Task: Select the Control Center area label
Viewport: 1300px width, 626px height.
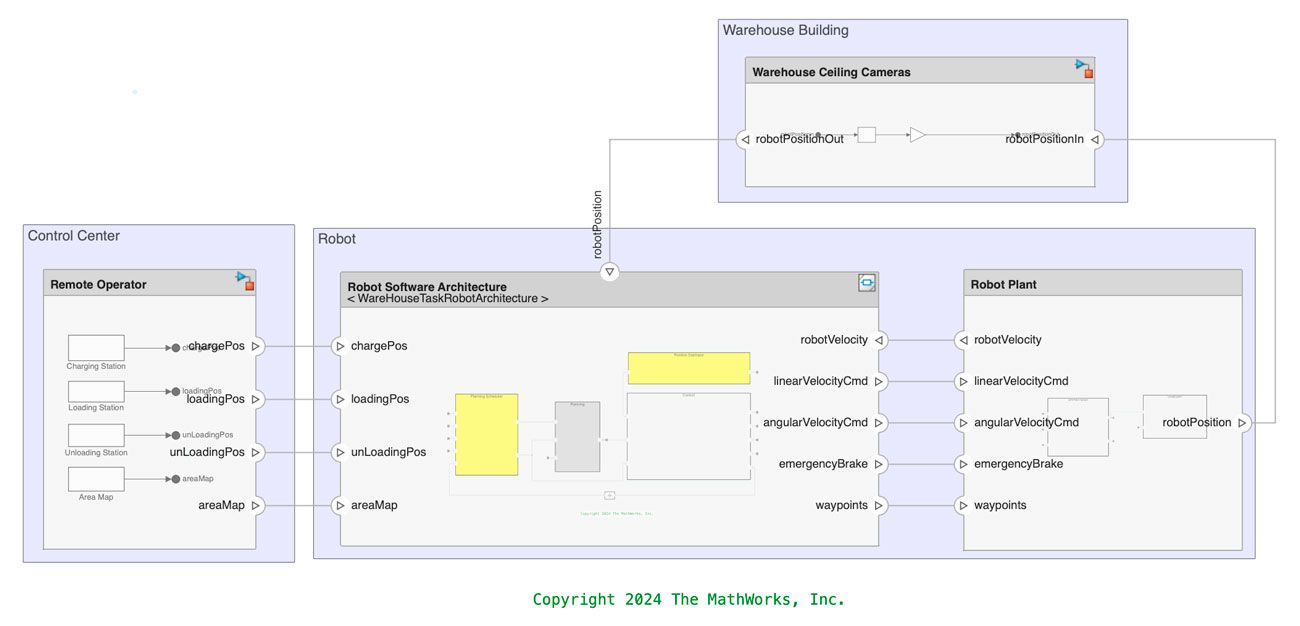Action: point(73,236)
